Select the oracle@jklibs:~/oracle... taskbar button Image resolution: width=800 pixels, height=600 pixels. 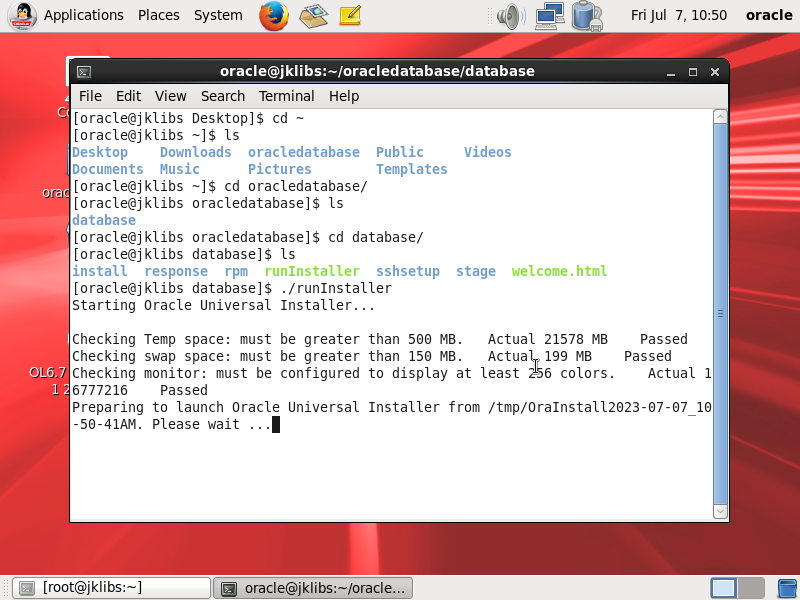(x=313, y=588)
